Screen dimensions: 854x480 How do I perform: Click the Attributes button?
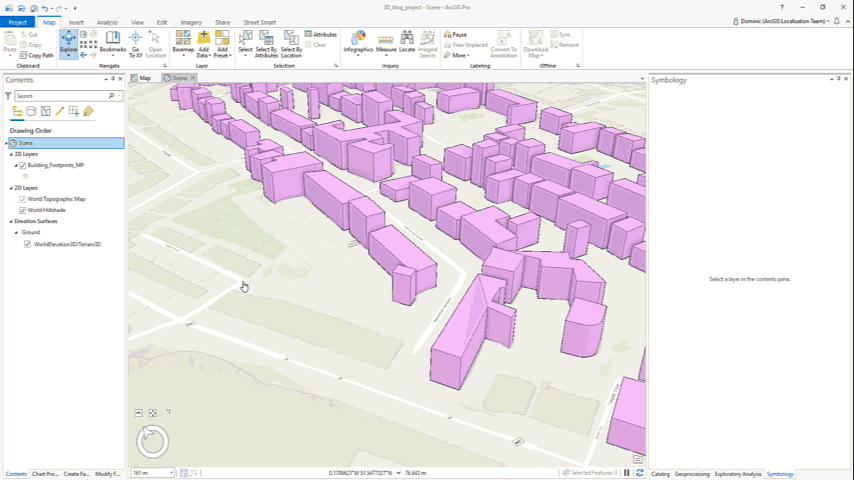coord(321,34)
